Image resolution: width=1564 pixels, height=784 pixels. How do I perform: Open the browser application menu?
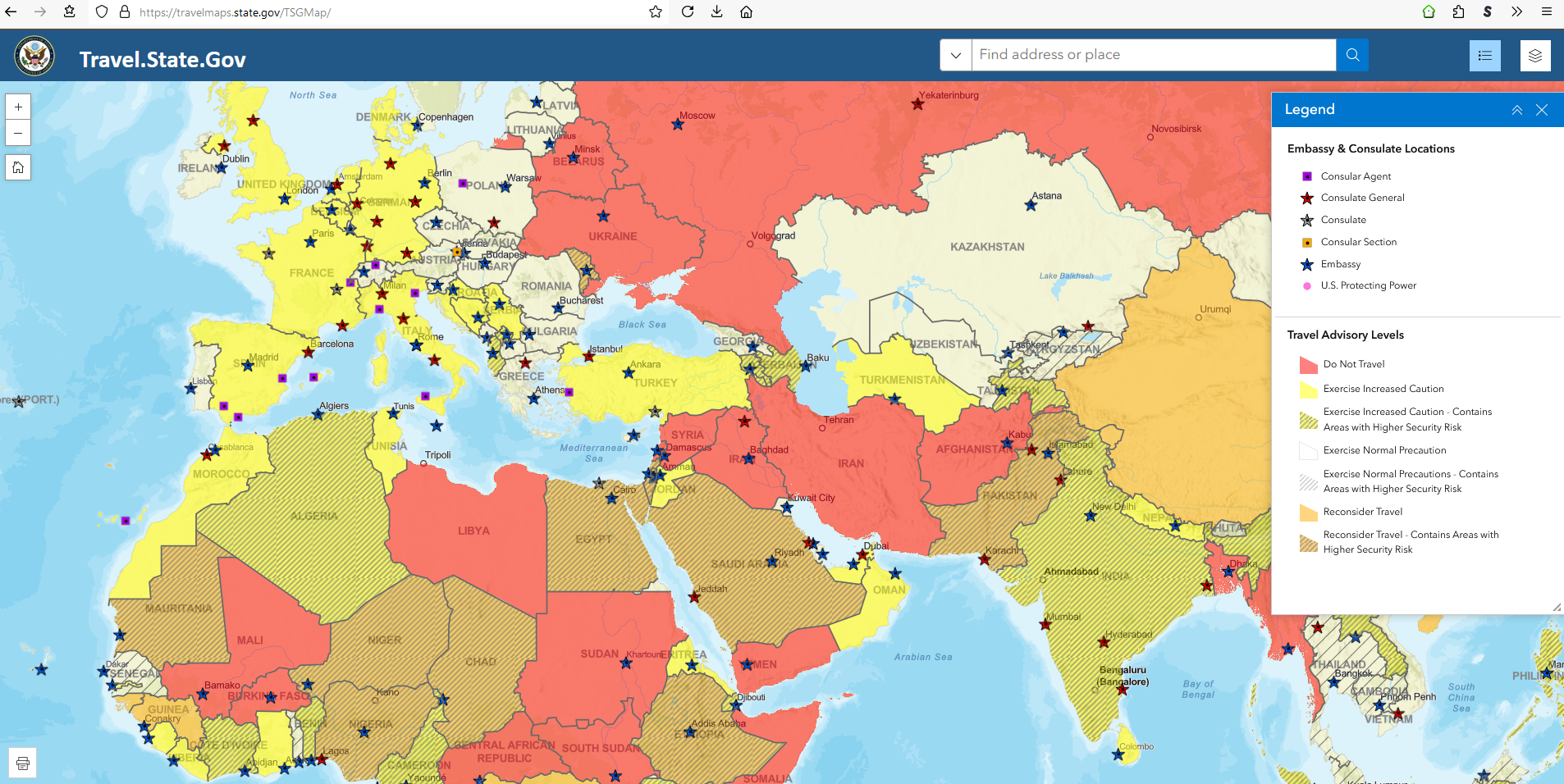click(x=1547, y=12)
